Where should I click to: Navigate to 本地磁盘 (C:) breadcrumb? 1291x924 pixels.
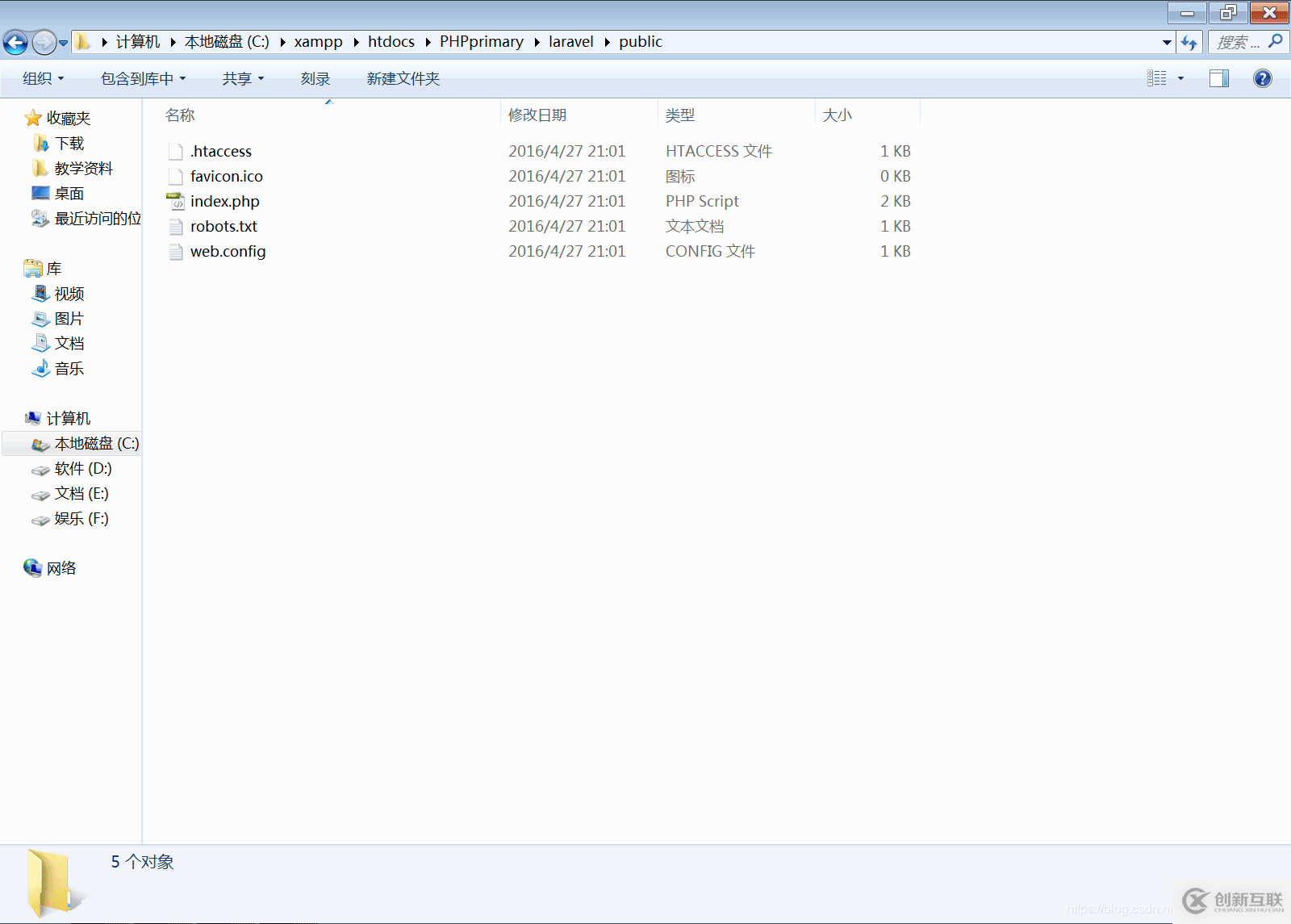(227, 42)
